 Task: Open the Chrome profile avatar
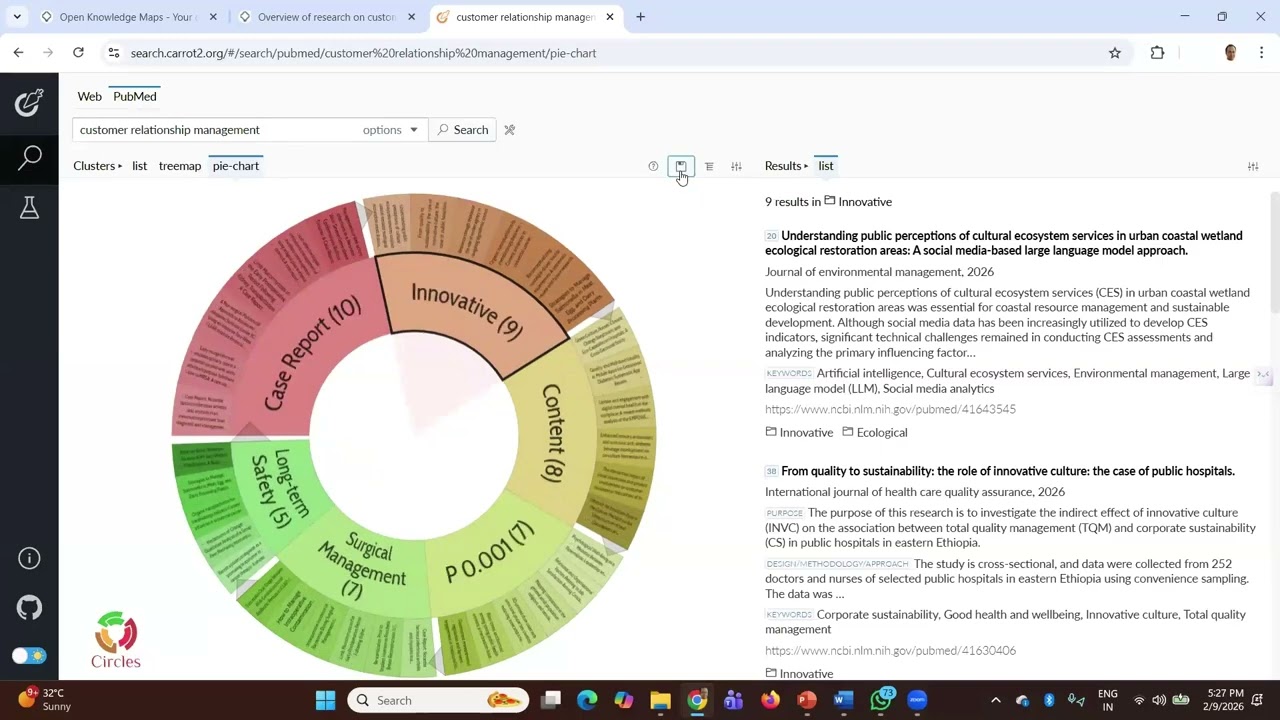coord(1231,53)
